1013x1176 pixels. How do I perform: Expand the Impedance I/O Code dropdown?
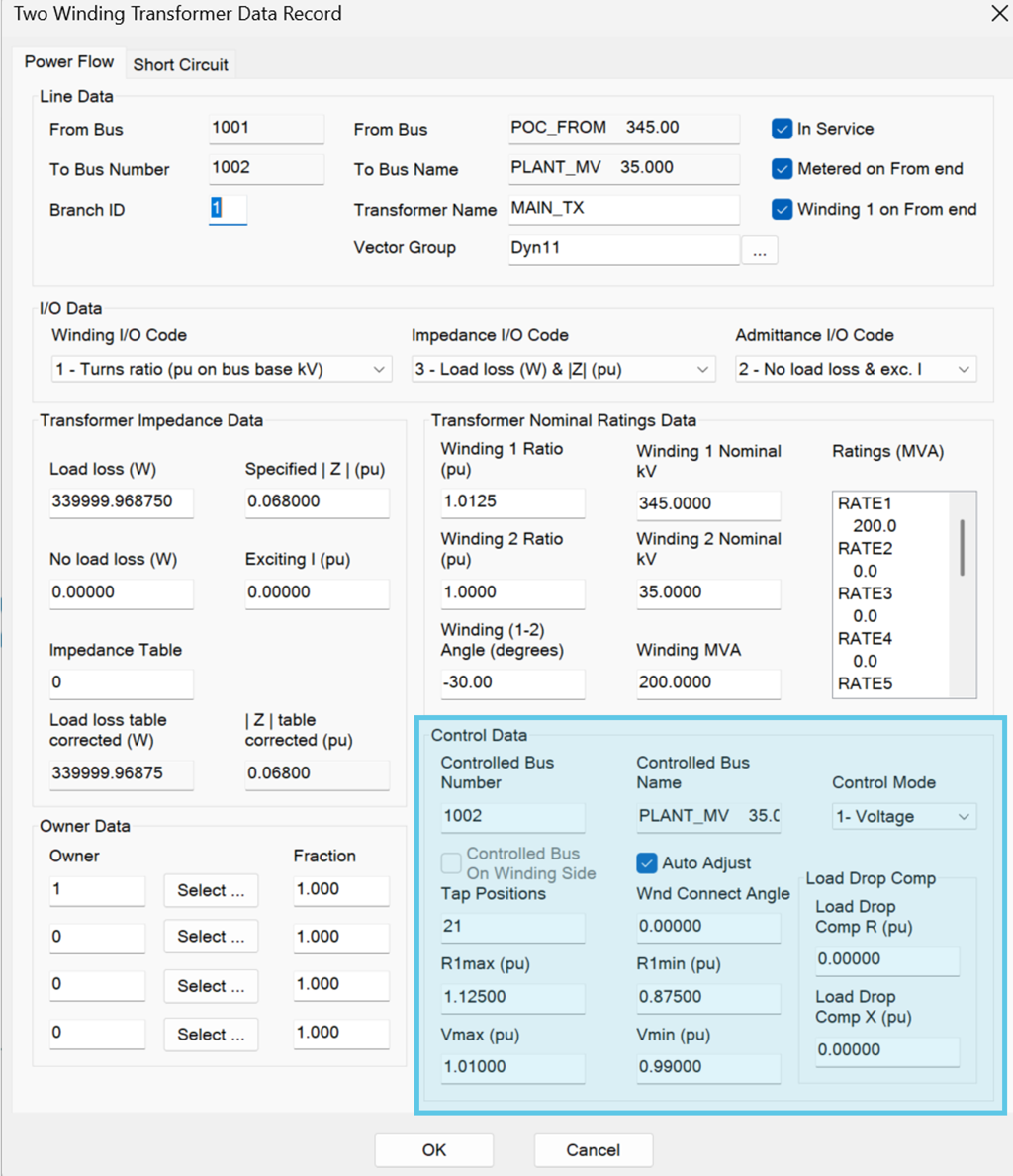click(x=563, y=369)
